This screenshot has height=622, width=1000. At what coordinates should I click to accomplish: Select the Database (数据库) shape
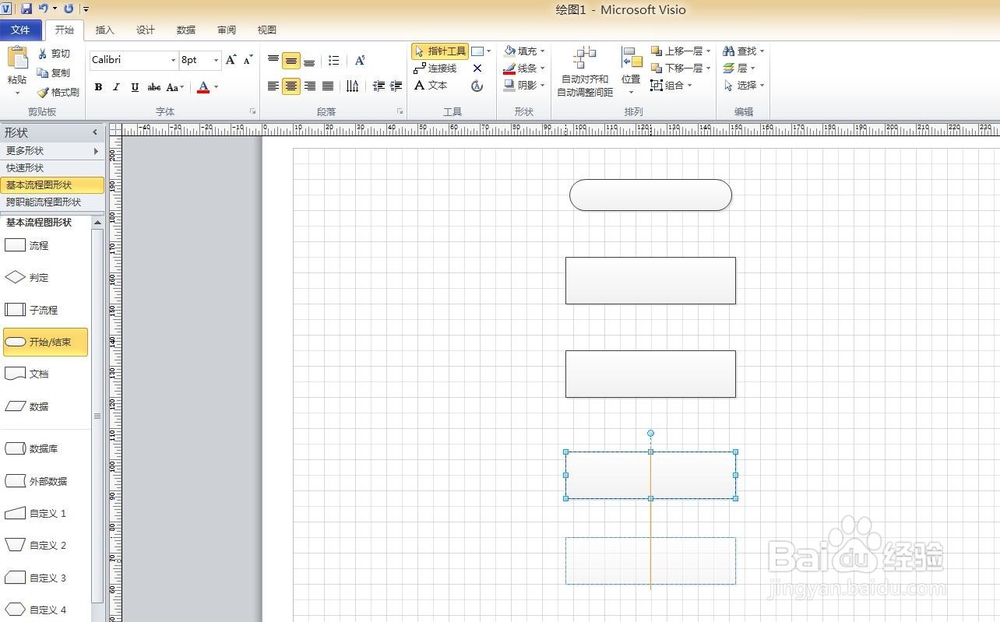point(31,448)
